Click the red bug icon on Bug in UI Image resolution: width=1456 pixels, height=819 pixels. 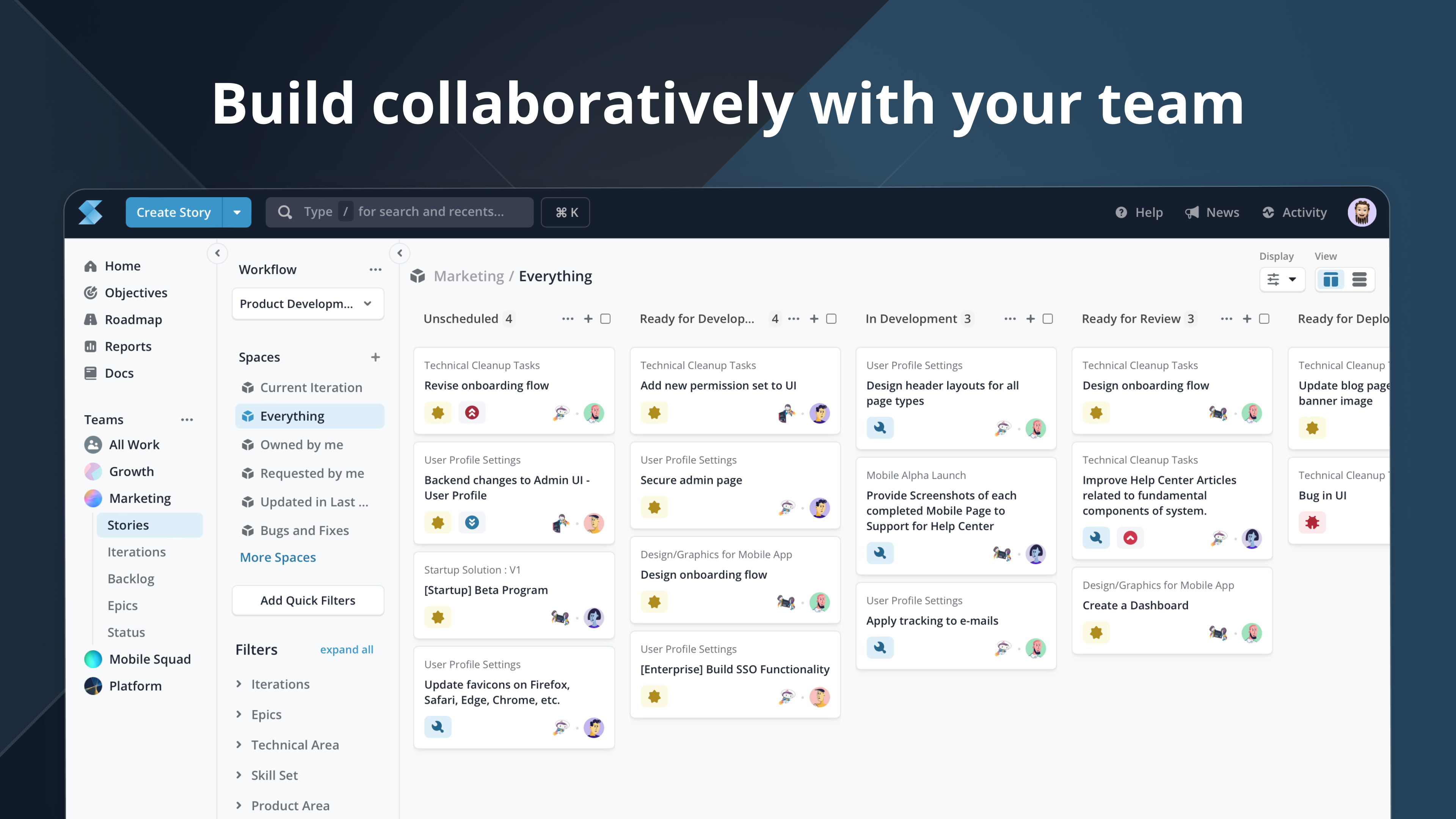[1312, 522]
